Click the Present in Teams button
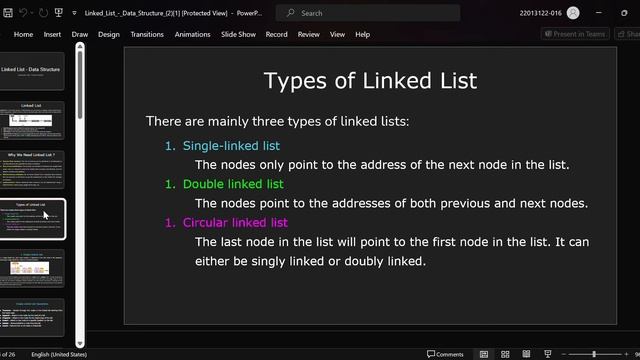 click(x=575, y=34)
